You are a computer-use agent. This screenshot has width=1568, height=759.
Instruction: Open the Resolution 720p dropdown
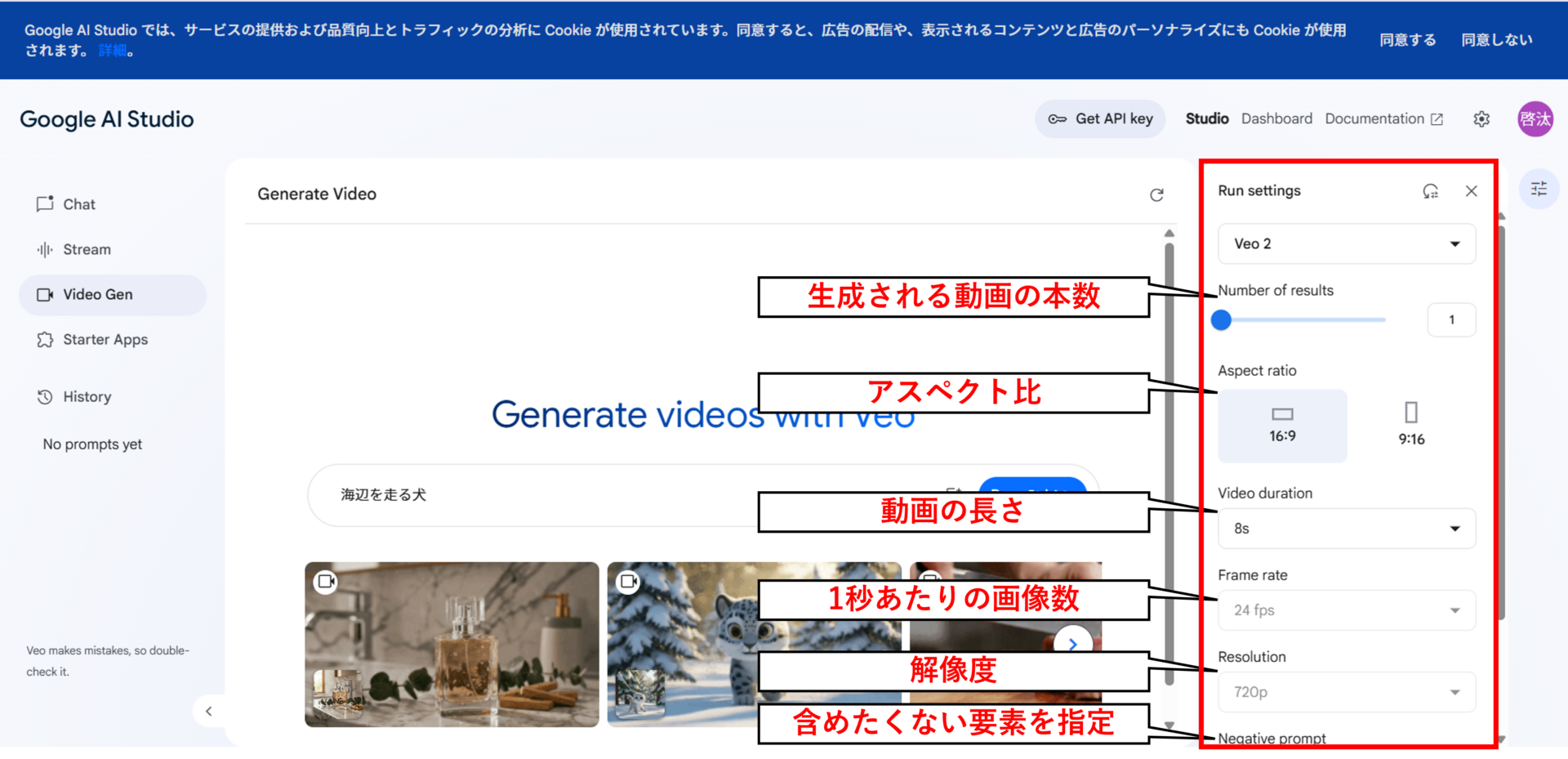pos(1347,692)
